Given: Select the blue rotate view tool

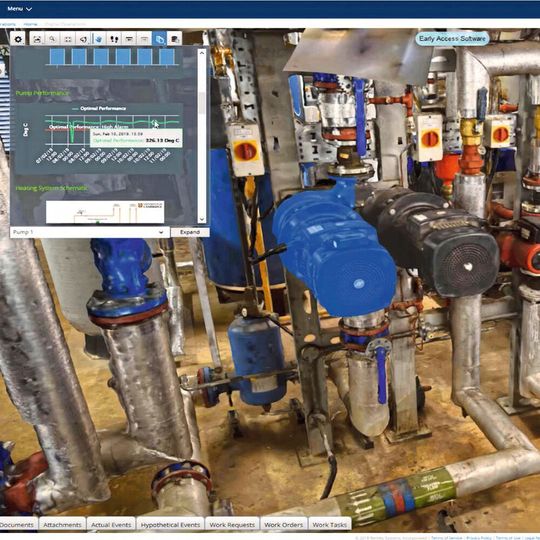Looking at the screenshot, I should point(98,39).
